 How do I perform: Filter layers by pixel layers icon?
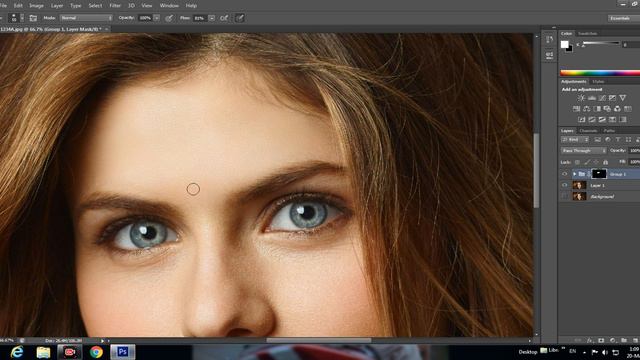click(597, 140)
